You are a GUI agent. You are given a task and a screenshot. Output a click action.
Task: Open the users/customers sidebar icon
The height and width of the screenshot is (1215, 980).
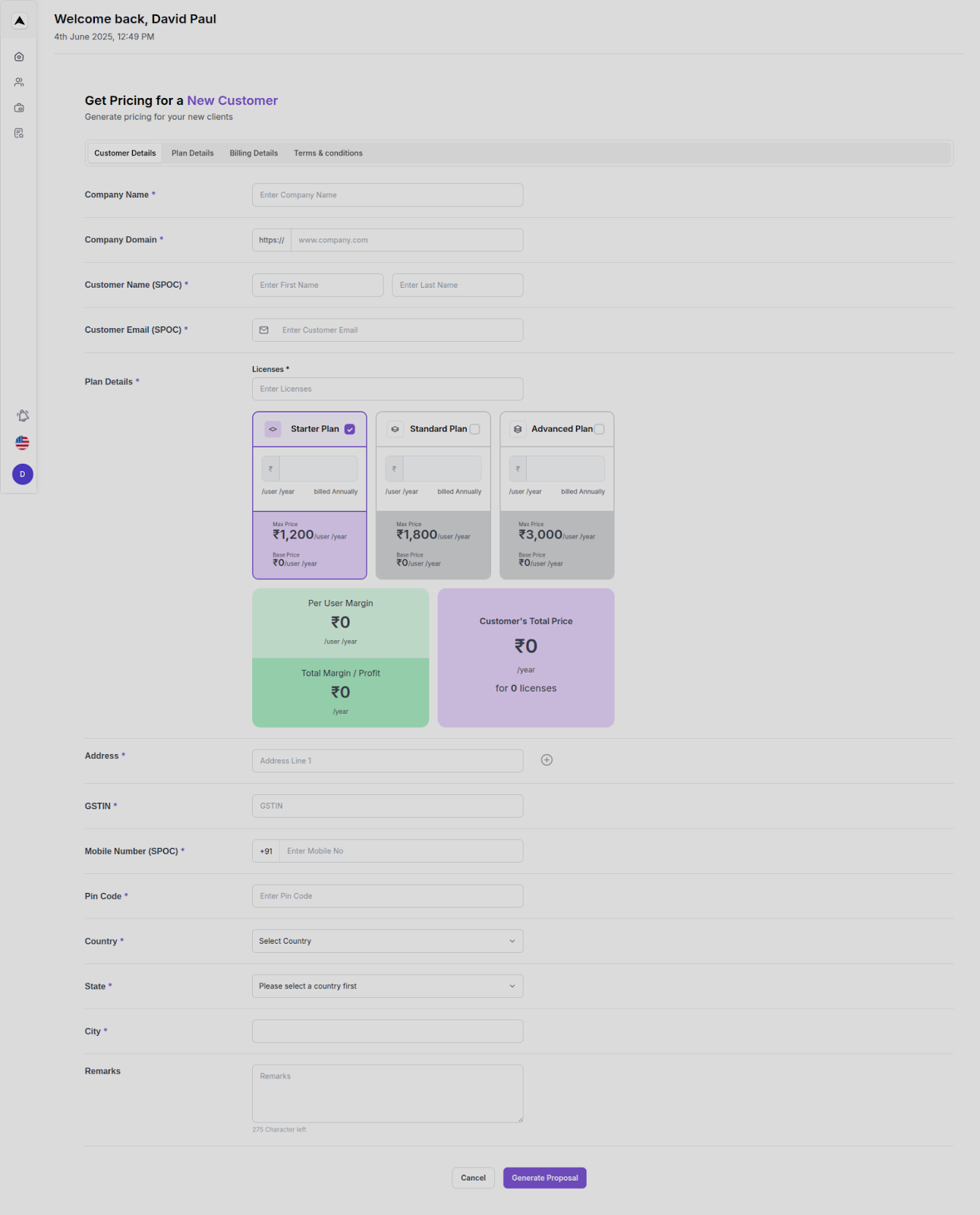(x=20, y=82)
